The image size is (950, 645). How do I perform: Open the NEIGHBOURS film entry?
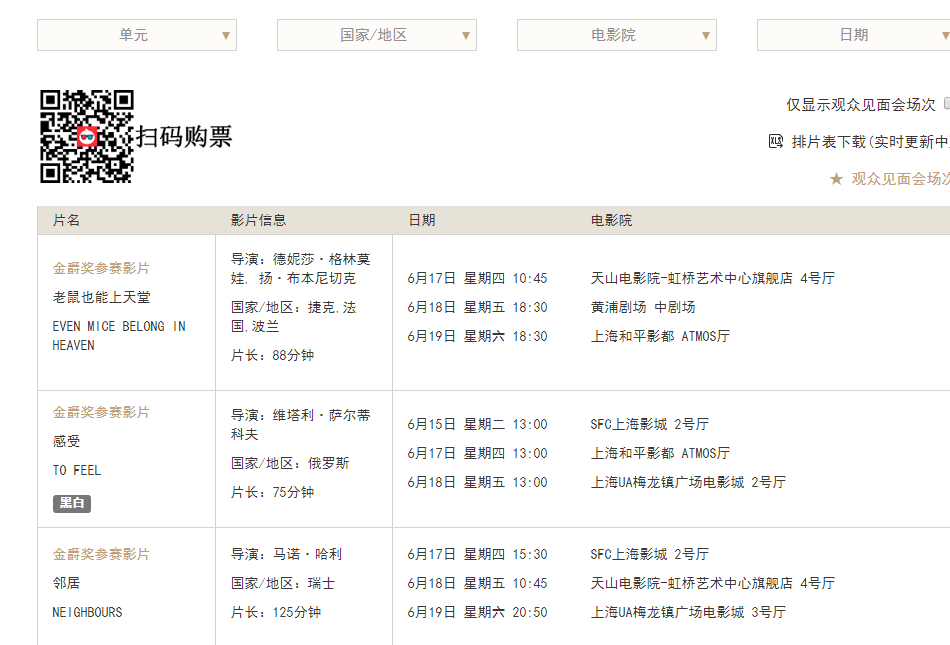pyautogui.click(x=87, y=612)
